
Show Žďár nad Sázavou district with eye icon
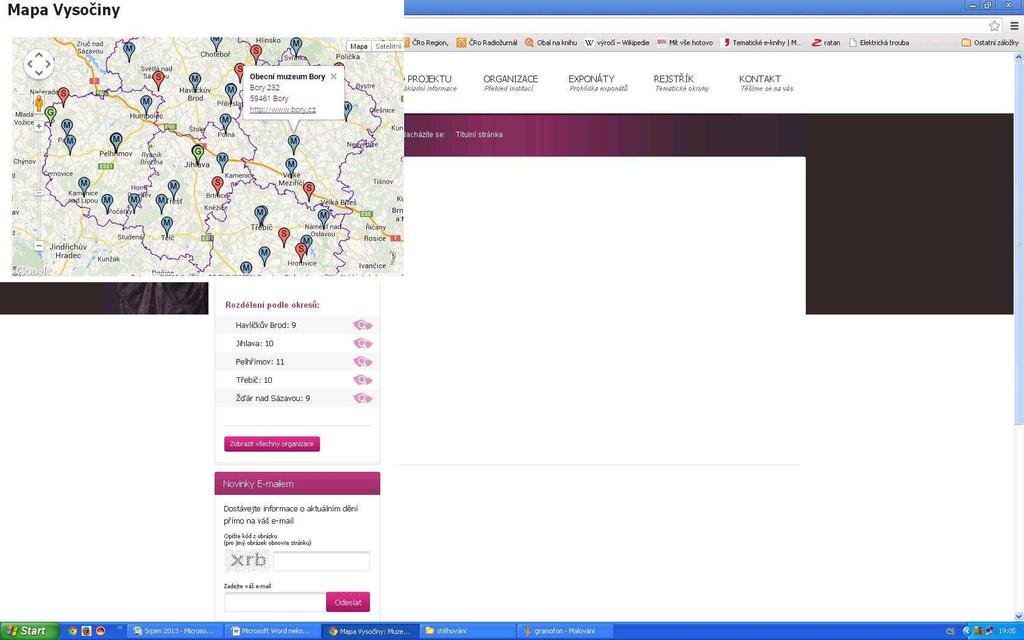362,398
